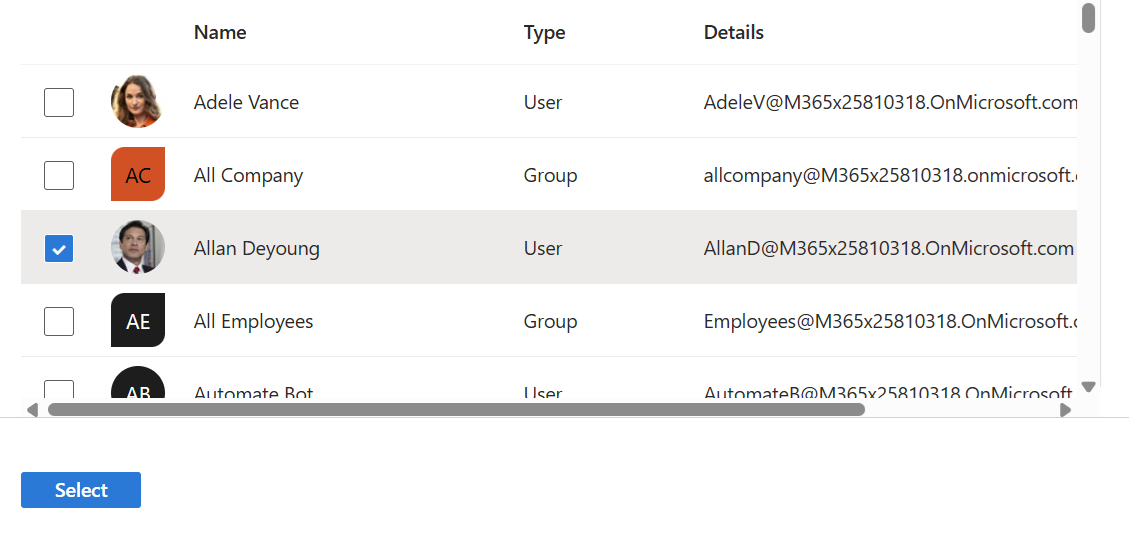Click the black AE group avatar
The width and height of the screenshot is (1129, 537).
(x=138, y=321)
